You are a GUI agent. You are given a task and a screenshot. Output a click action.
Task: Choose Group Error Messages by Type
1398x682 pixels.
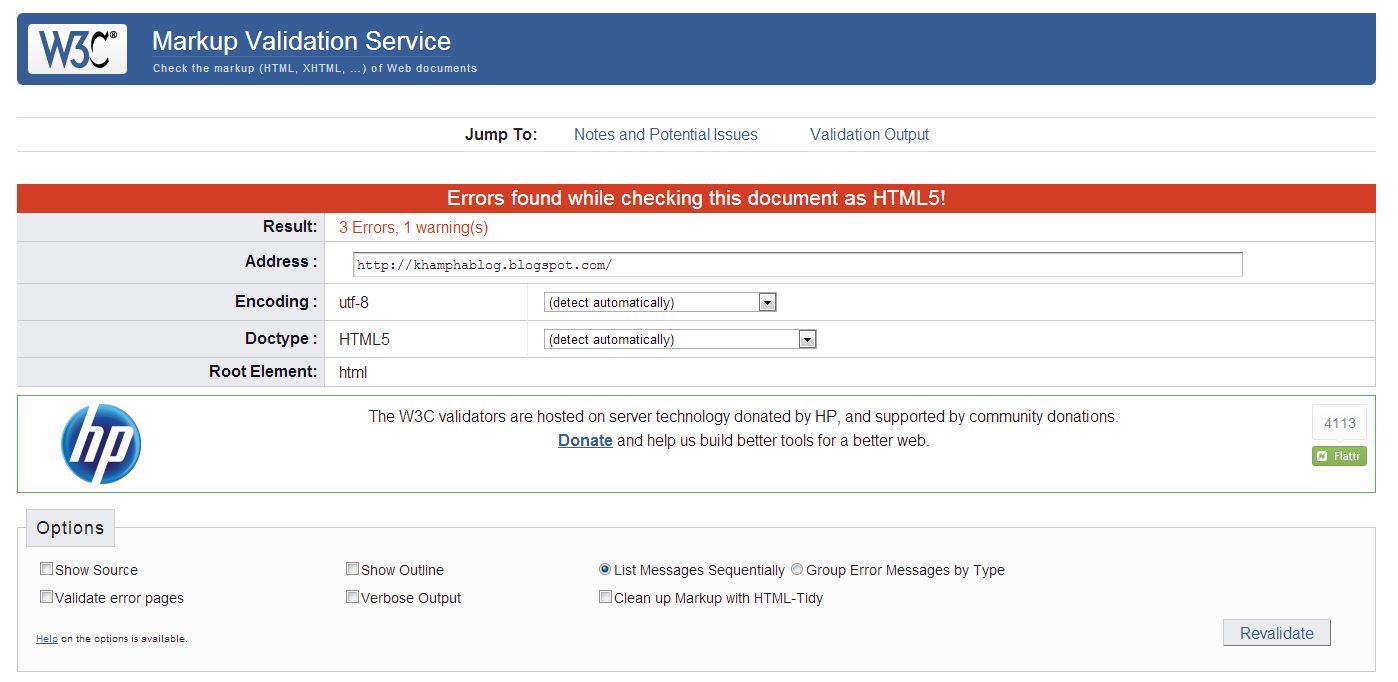pos(797,569)
